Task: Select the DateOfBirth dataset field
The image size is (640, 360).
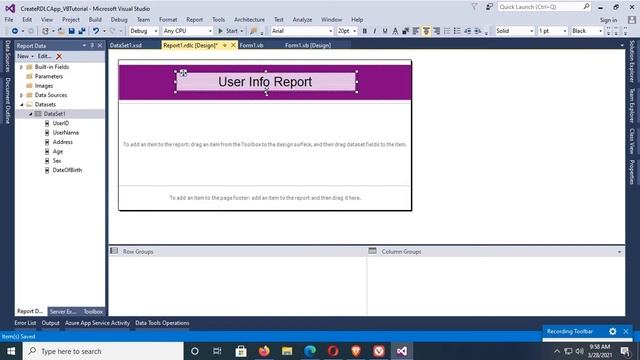Action: [67, 170]
